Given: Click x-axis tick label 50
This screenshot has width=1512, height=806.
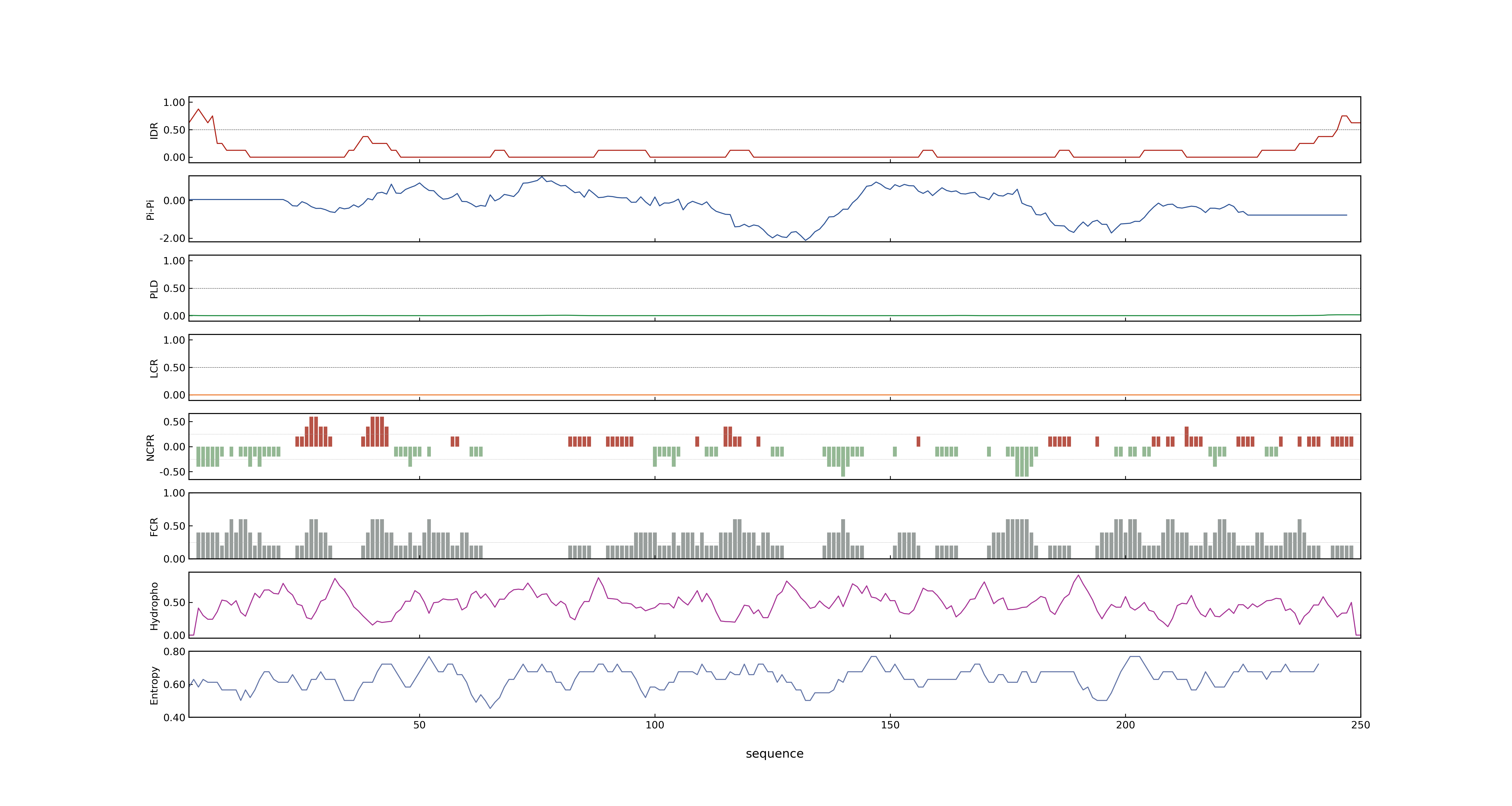Looking at the screenshot, I should coord(419,725).
